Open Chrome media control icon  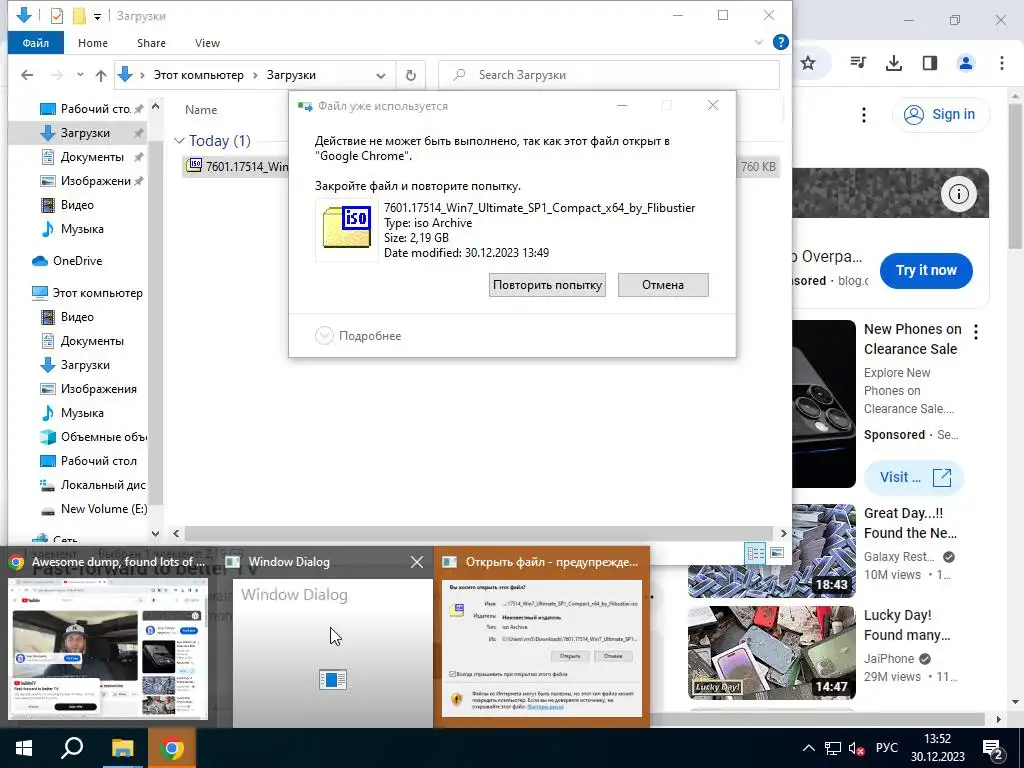[857, 63]
